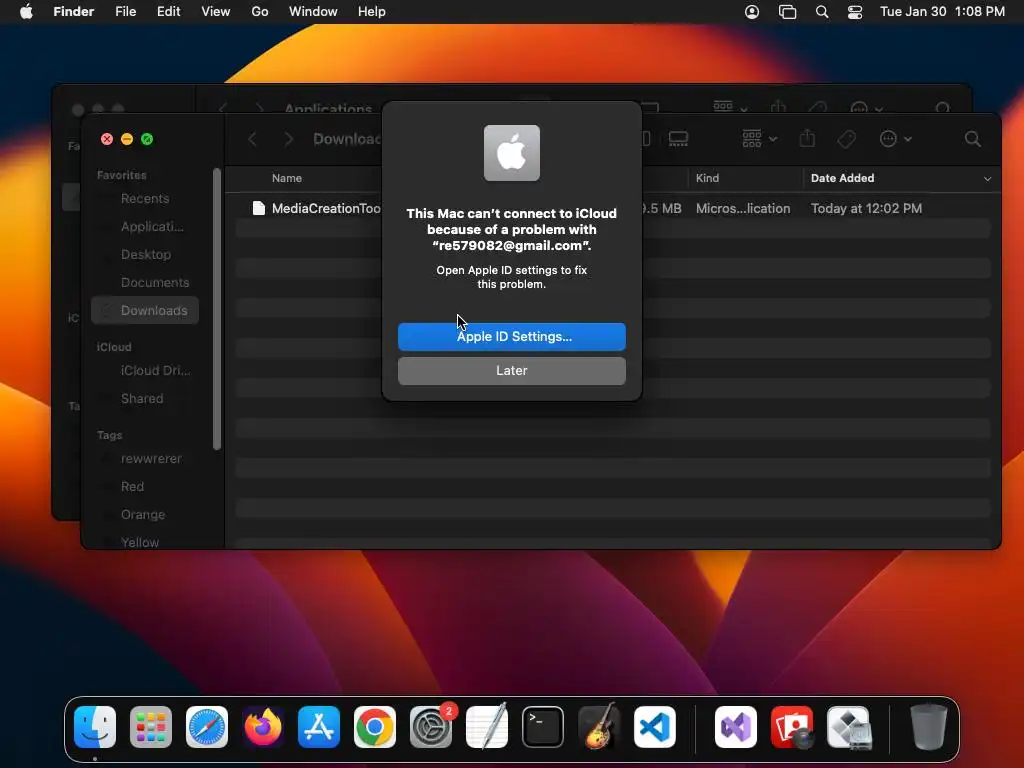Select the MediaCreationTool file row
This screenshot has width=1024, height=768.
click(613, 208)
